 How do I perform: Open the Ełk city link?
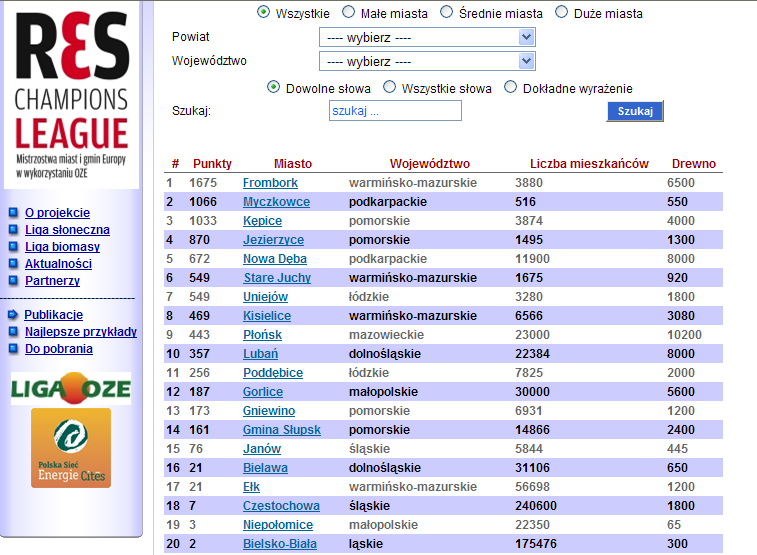251,487
